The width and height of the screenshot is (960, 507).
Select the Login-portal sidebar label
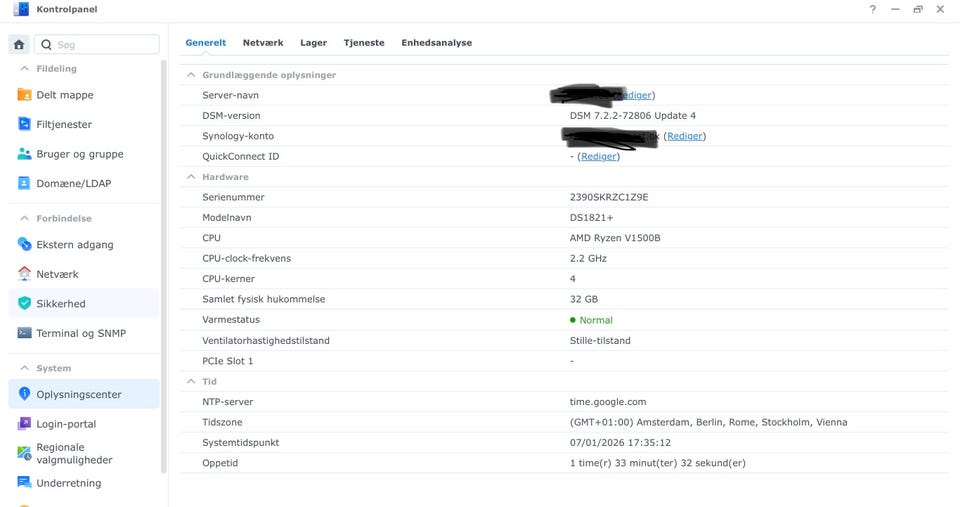click(66, 424)
